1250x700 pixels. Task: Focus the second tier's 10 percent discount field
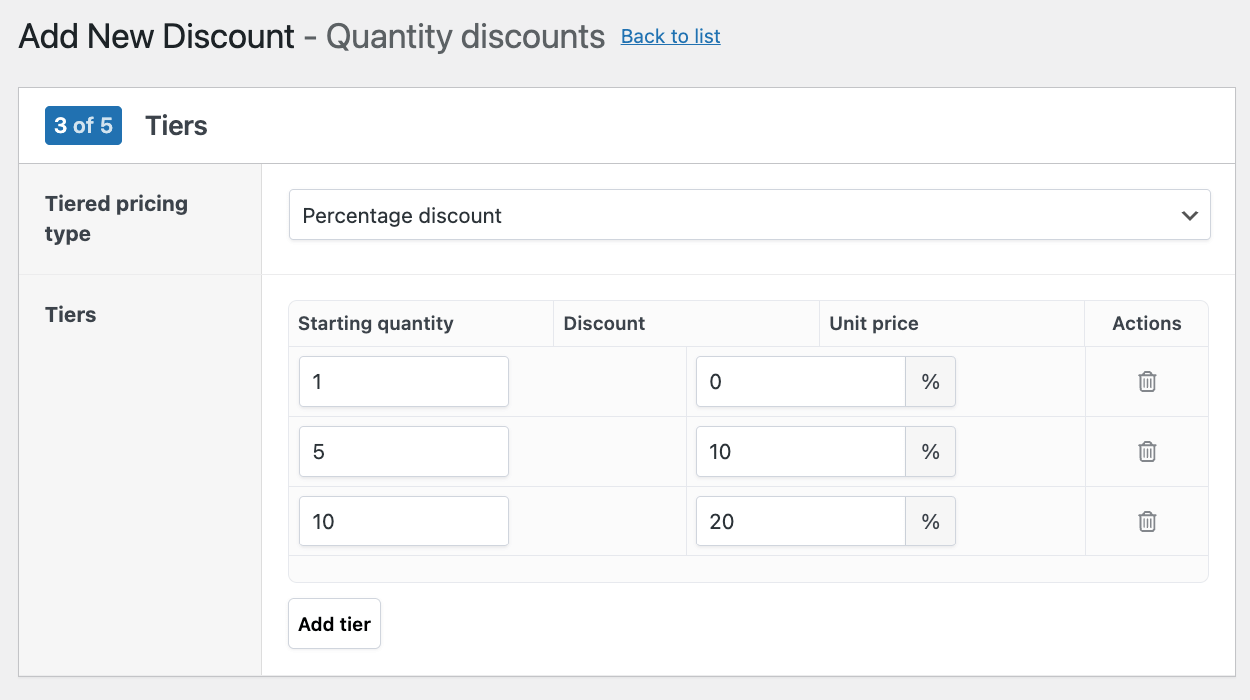coord(800,452)
